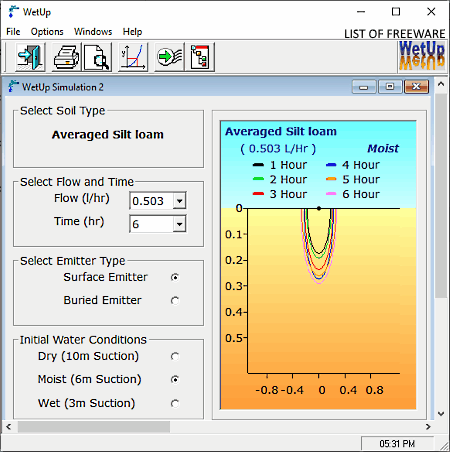Image resolution: width=450 pixels, height=452 pixels.
Task: Click the tree diagram toolbar icon
Action: pos(200,57)
